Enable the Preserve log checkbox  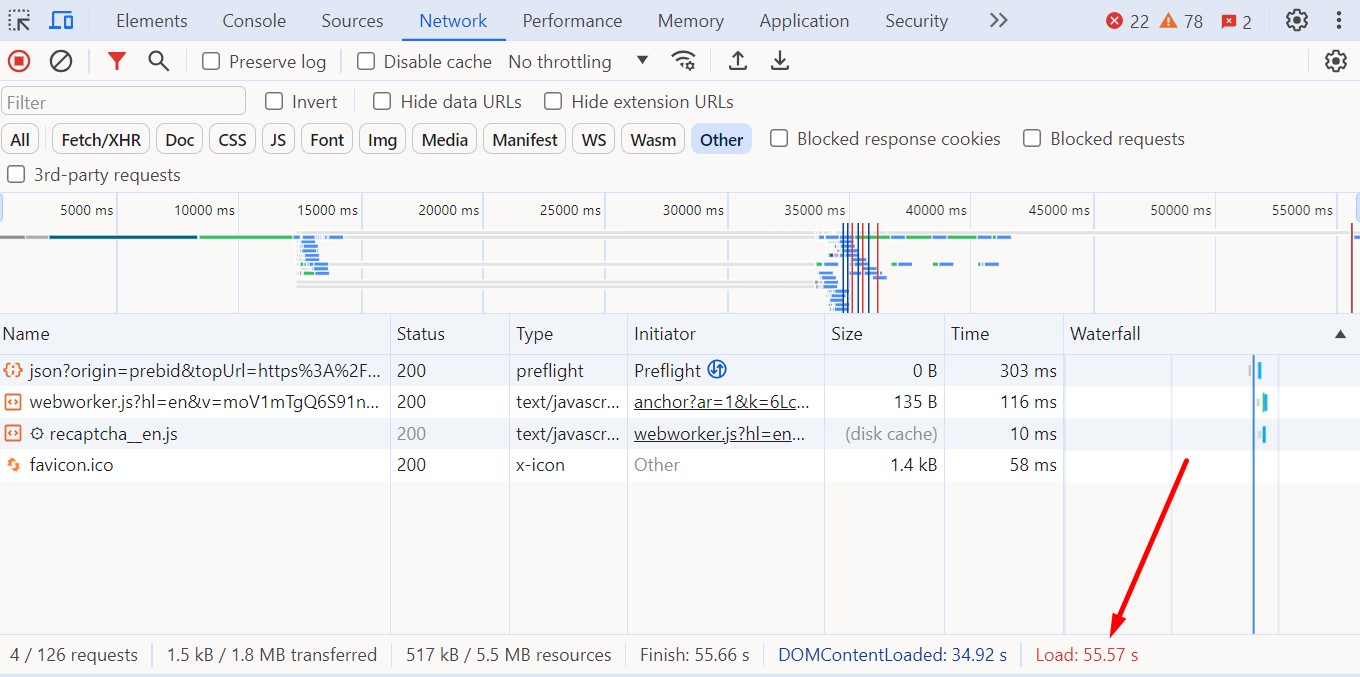[x=211, y=62]
